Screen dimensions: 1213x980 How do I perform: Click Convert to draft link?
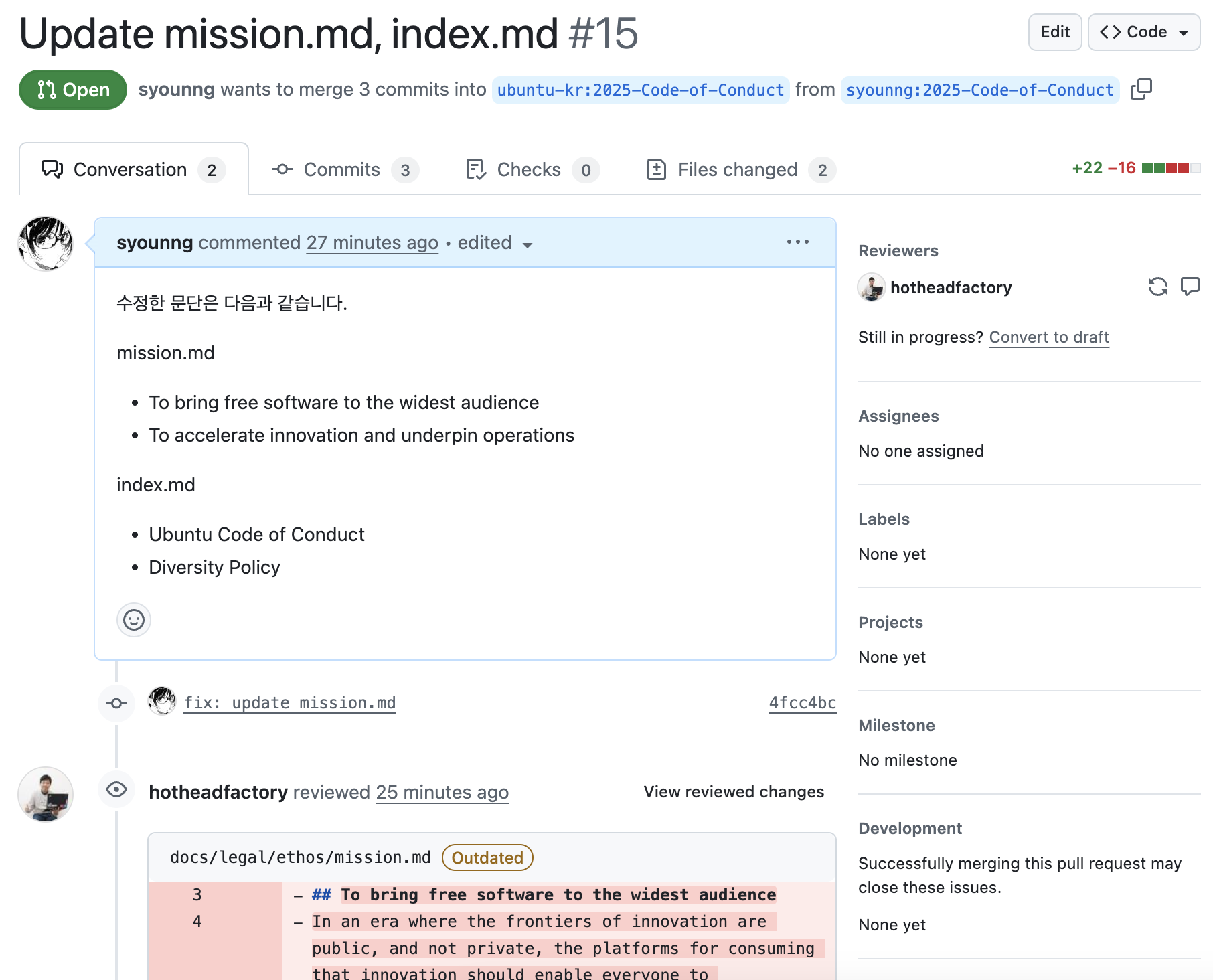click(1049, 337)
